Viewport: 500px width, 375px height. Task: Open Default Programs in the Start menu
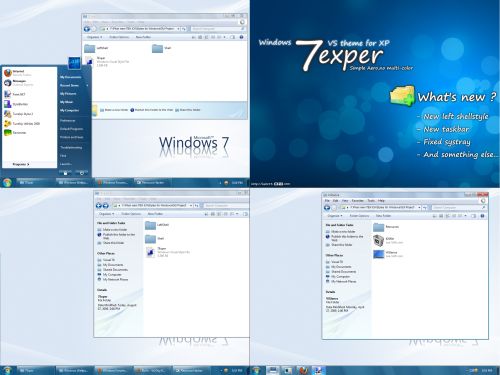coord(71,129)
